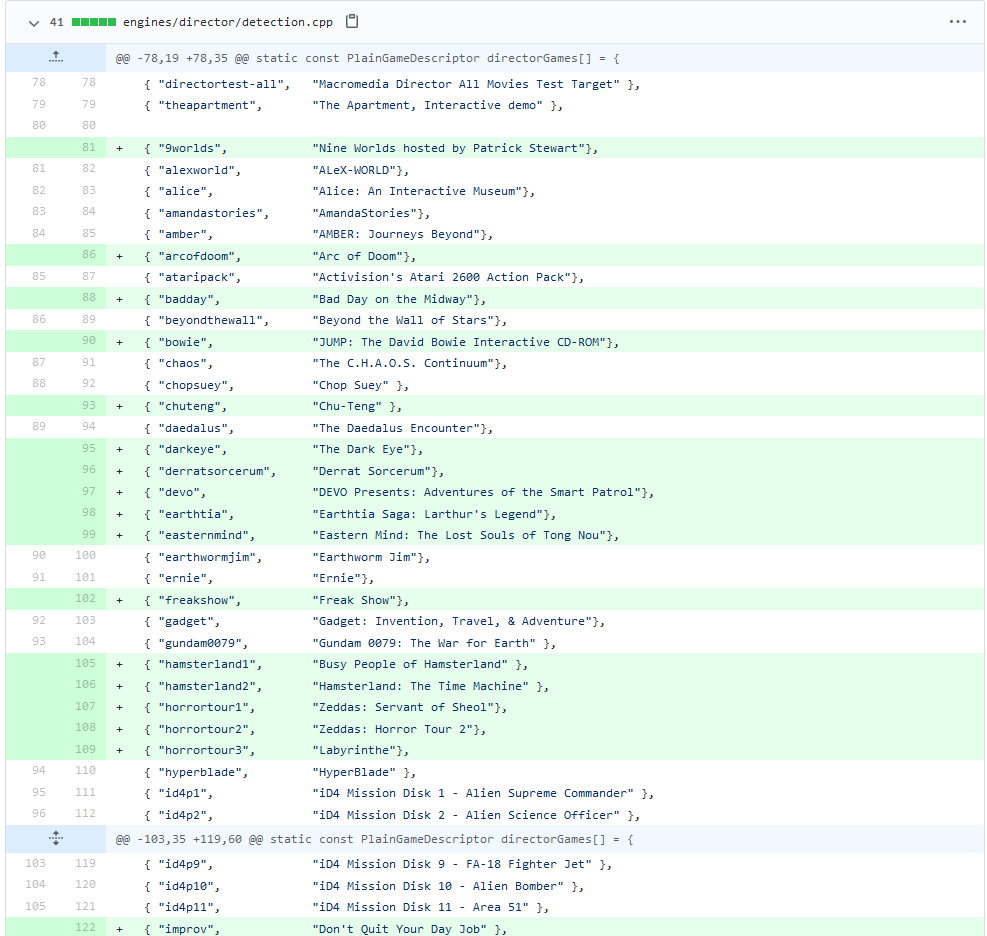The width and height of the screenshot is (987, 936).
Task: Copy the engines/director/detection.cpp file path
Action: coord(352,21)
